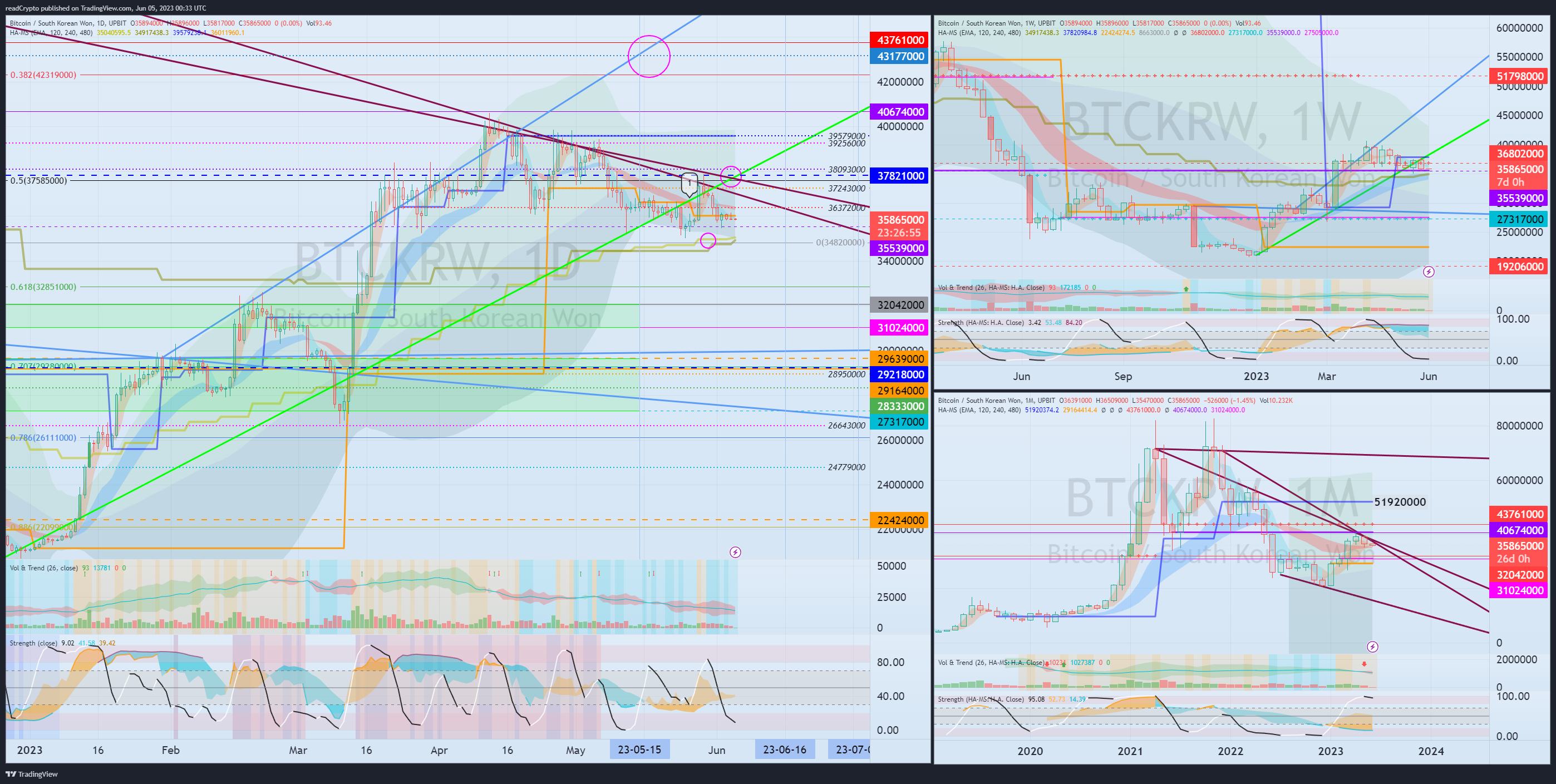
Task: Click the red 51798000 label on weekly chart
Action: (1519, 76)
